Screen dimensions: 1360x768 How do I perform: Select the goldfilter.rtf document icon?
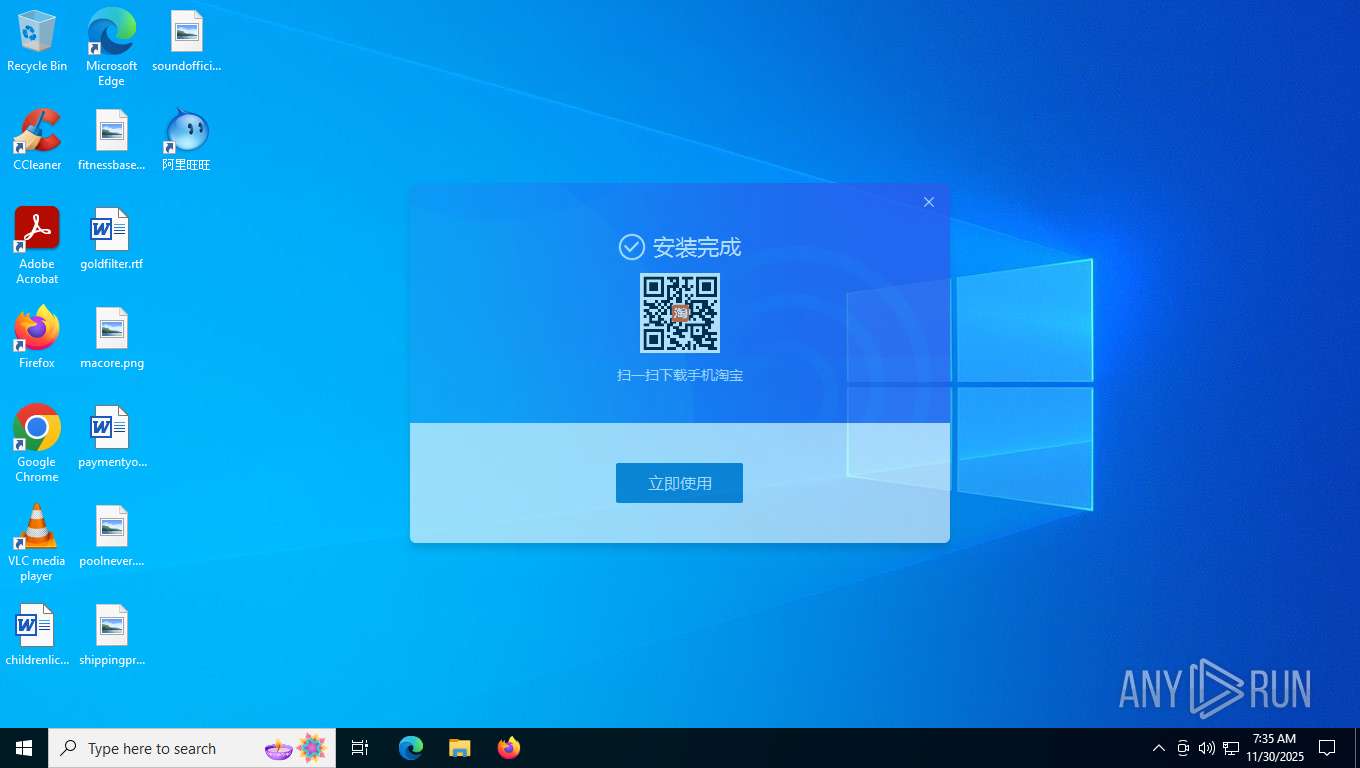coord(111,239)
